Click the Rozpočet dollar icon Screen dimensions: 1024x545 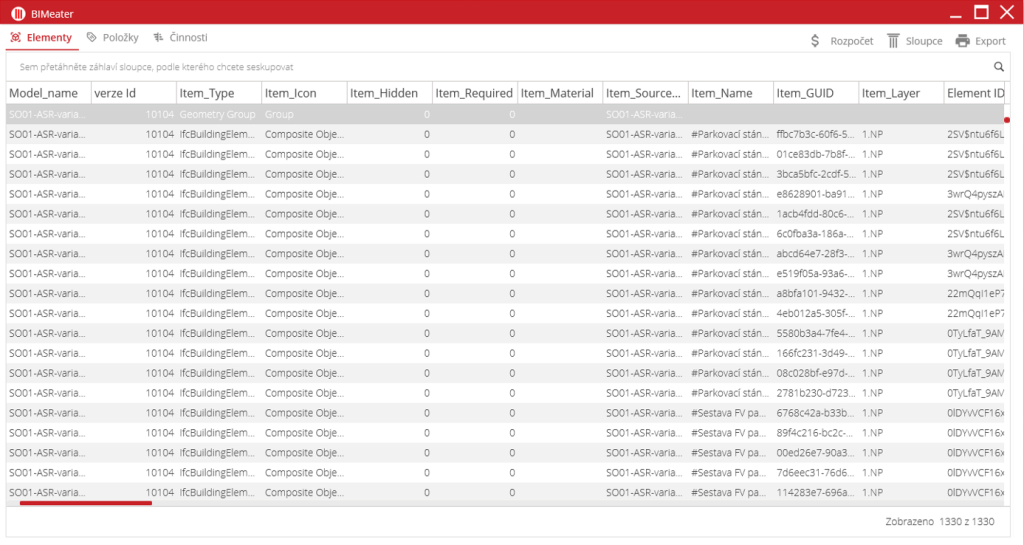(815, 41)
